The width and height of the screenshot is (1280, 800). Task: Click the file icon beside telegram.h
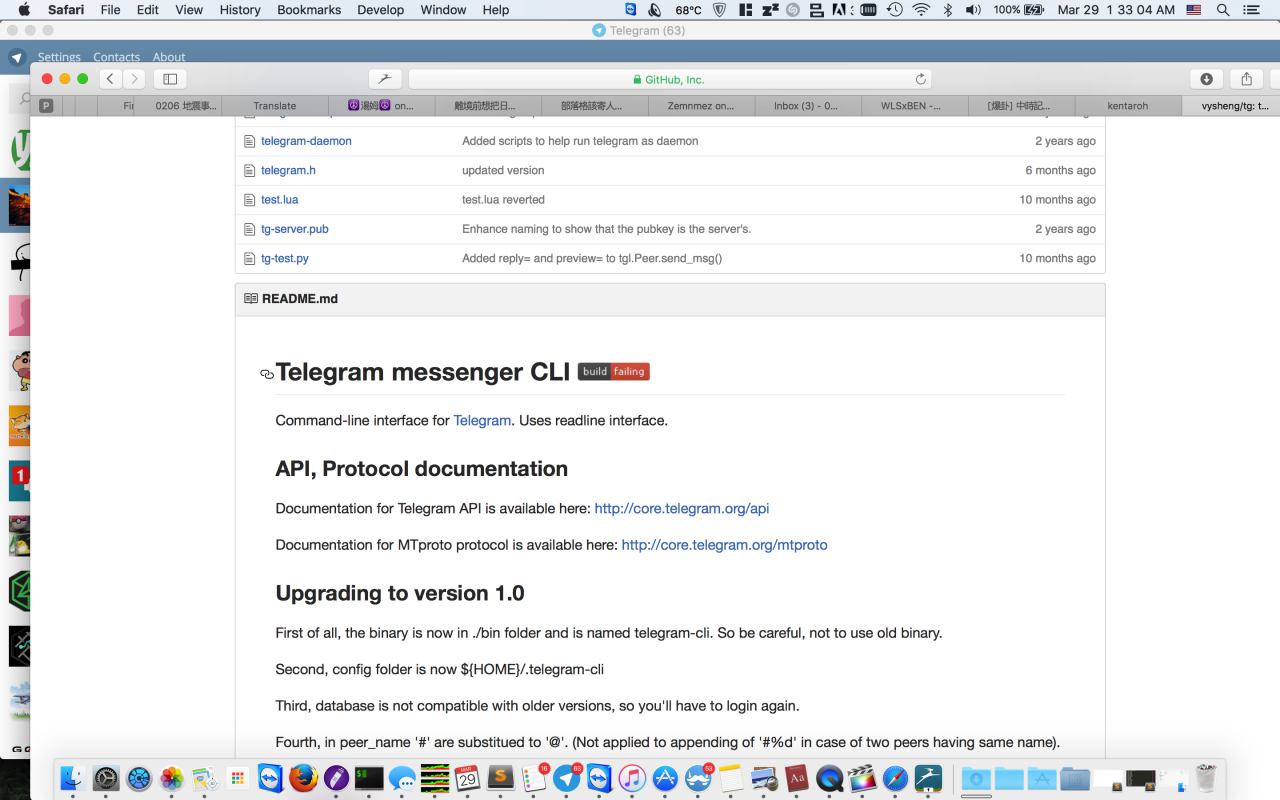[250, 170]
